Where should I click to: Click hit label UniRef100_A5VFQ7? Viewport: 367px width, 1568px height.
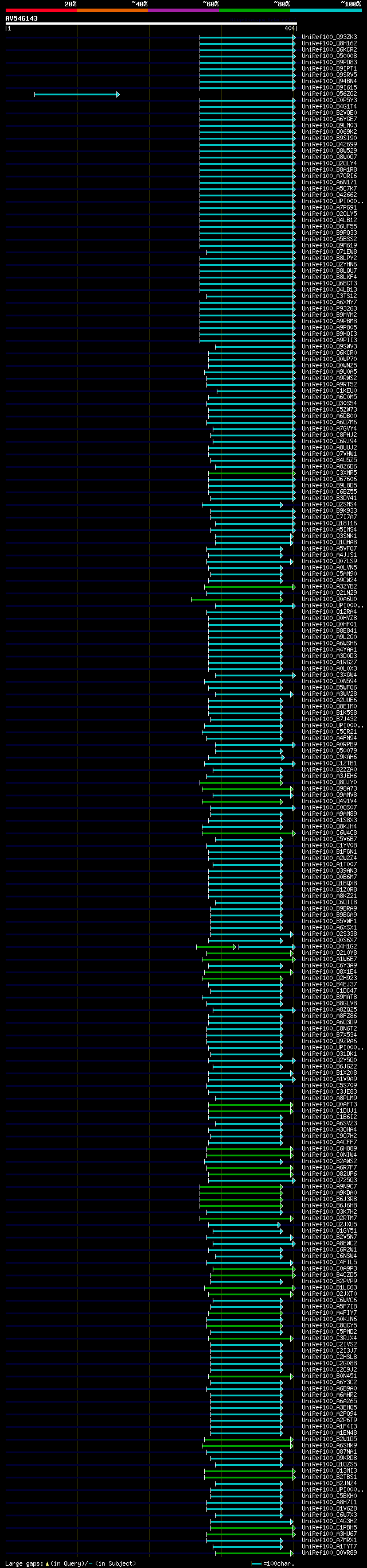[x=329, y=549]
